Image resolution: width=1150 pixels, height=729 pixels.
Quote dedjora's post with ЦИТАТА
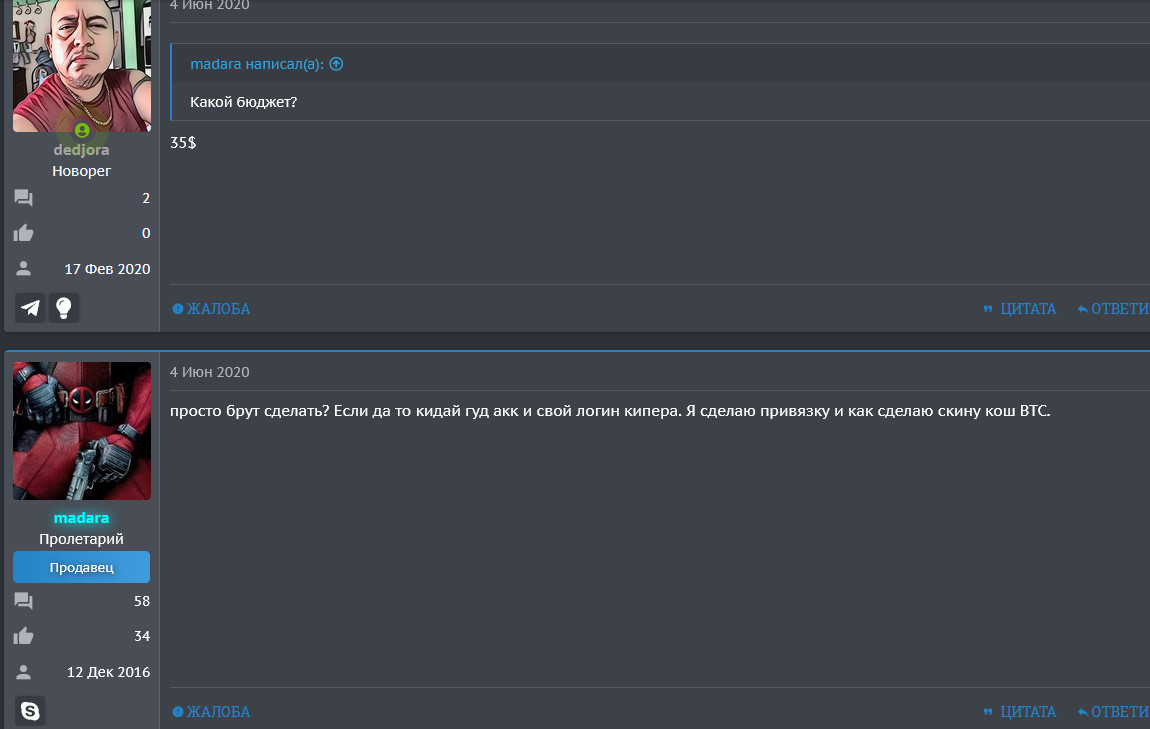pyautogui.click(x=1020, y=309)
